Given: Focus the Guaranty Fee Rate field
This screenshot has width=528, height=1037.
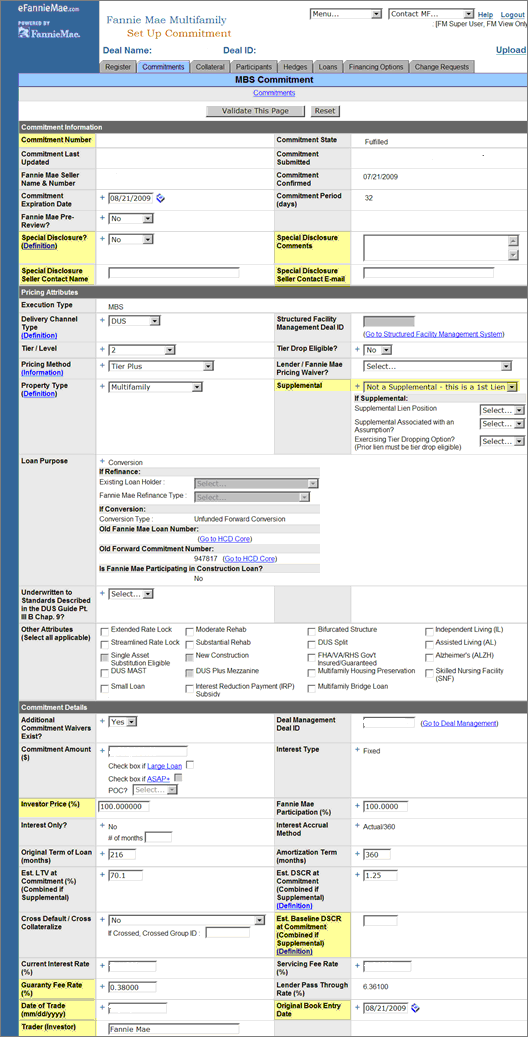Looking at the screenshot, I should pyautogui.click(x=132, y=987).
